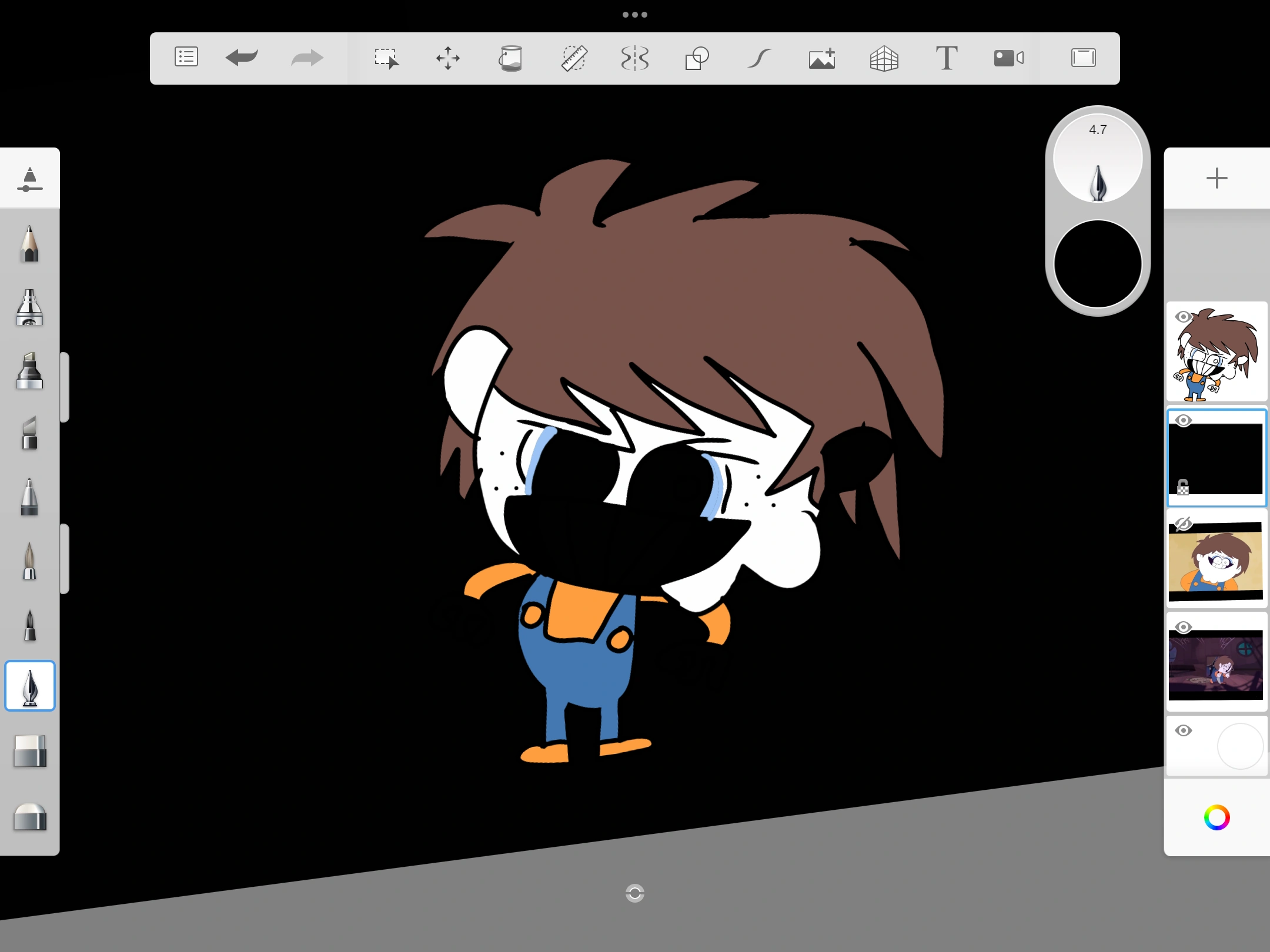Undo the last stroke

tap(242, 58)
